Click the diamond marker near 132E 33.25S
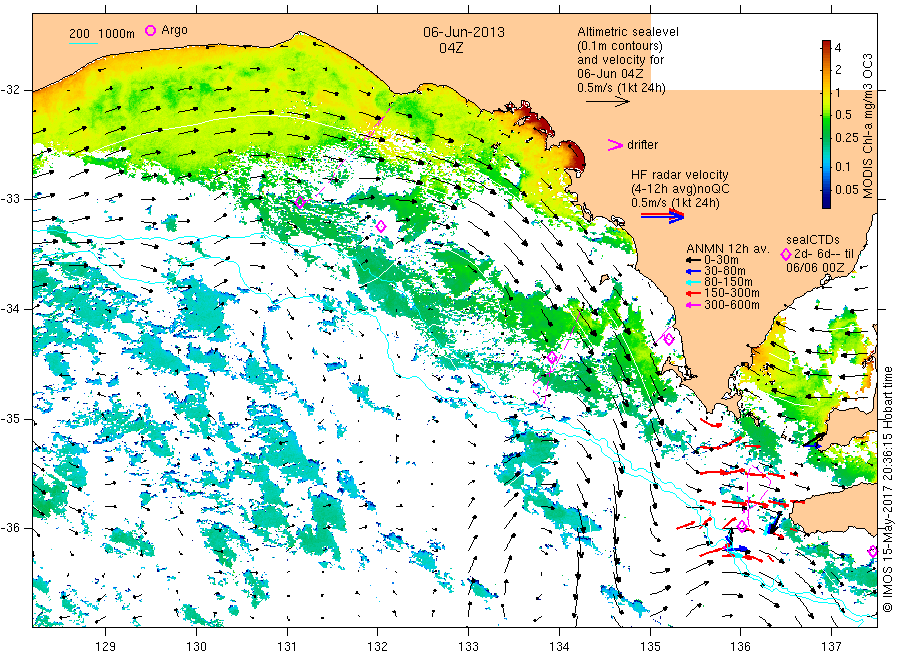Screen dimensions: 900x660 (381, 226)
